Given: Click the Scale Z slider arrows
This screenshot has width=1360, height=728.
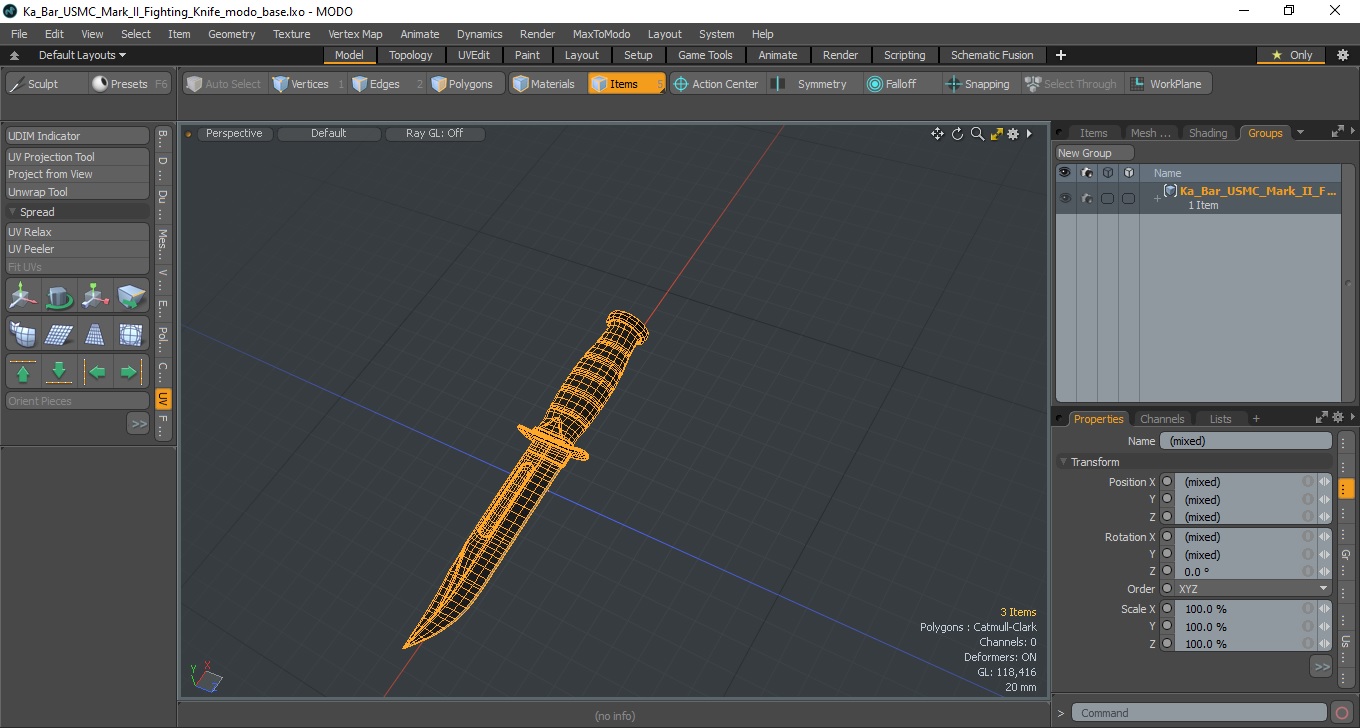Looking at the screenshot, I should pos(1324,644).
